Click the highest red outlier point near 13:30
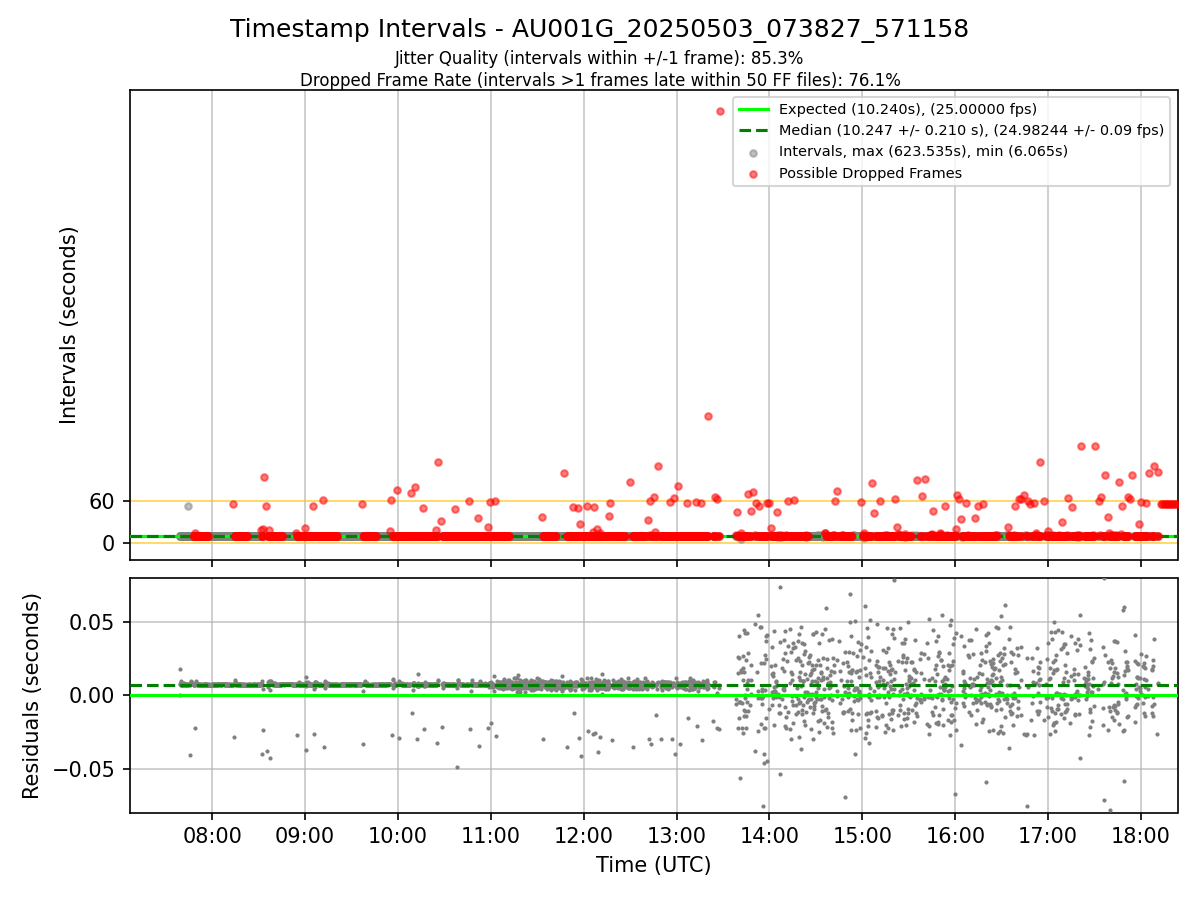The image size is (1200, 900). tap(720, 111)
